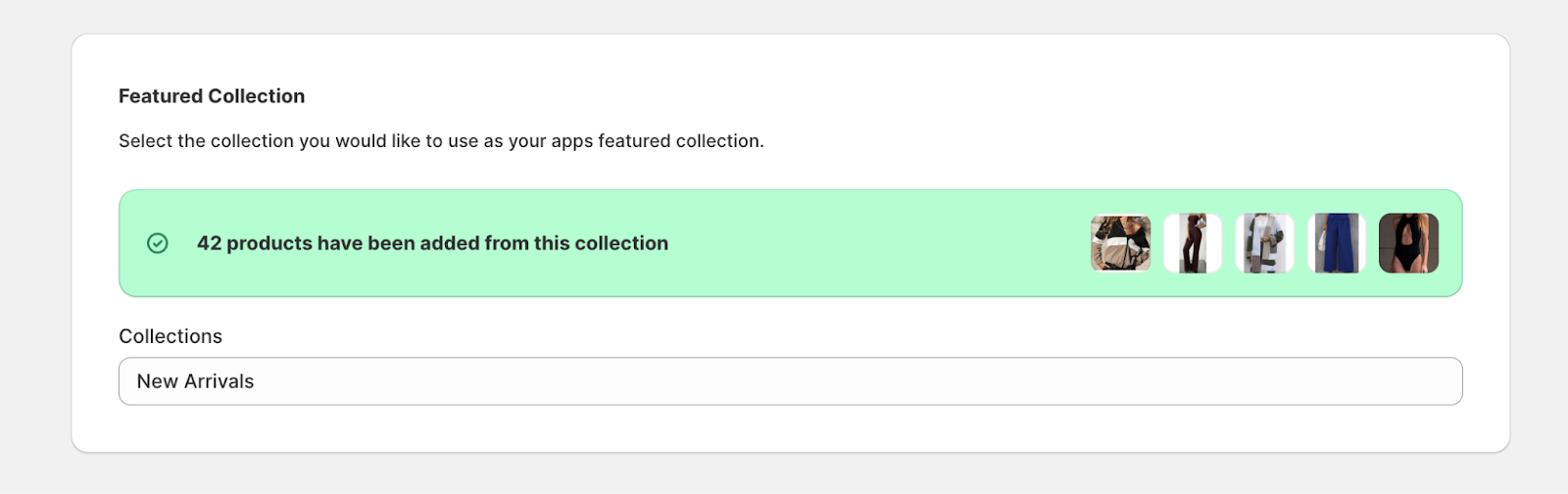Click the 'Select the collection' description text
The width and height of the screenshot is (1568, 494).
(x=441, y=141)
